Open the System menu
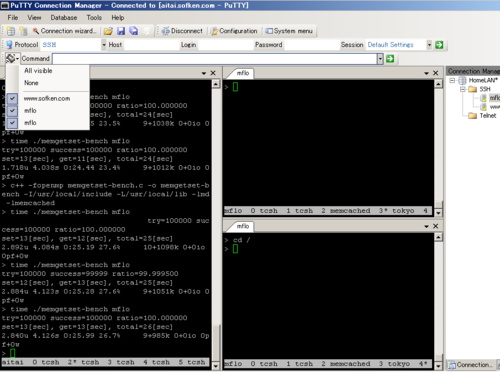 tap(289, 31)
